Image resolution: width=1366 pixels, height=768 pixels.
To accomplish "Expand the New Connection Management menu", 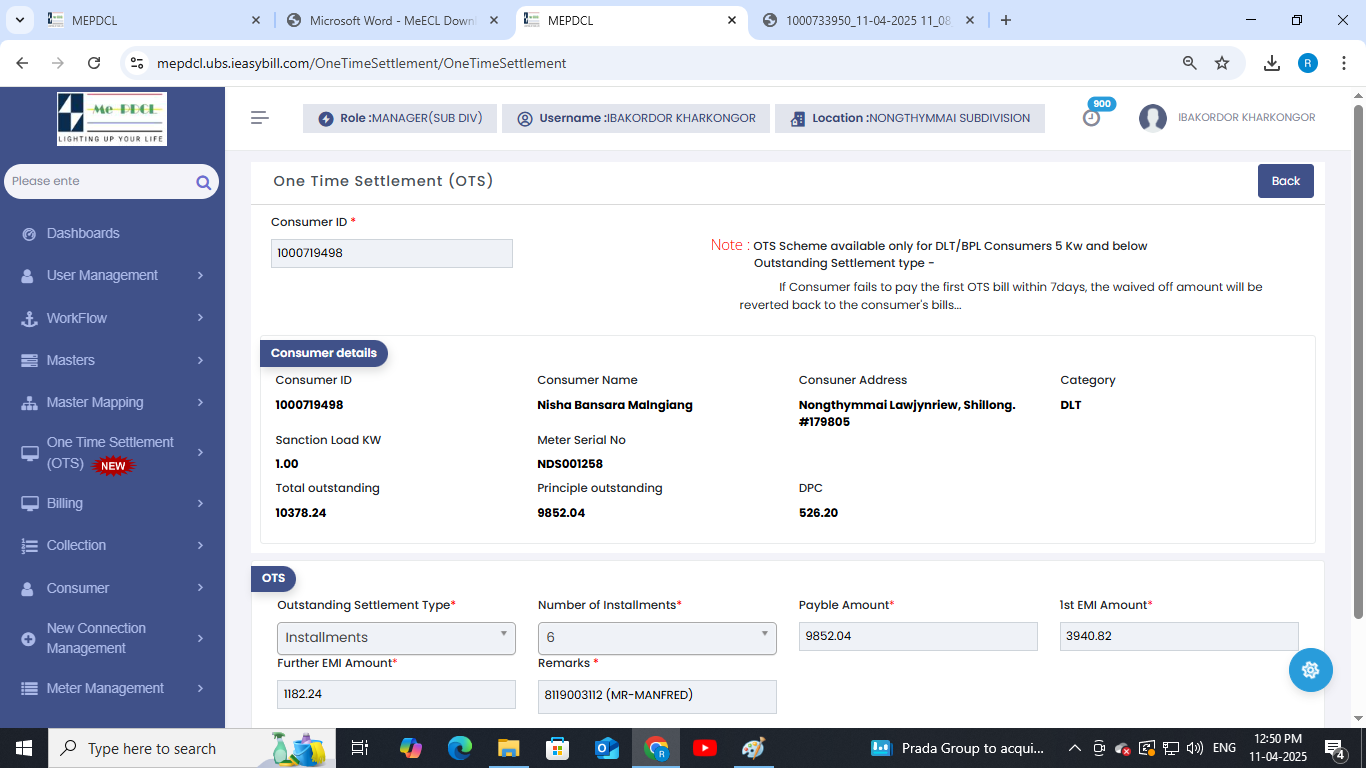I will point(112,638).
